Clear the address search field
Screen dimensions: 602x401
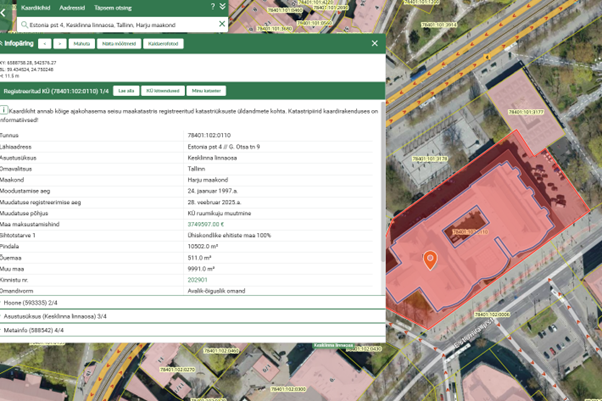pos(221,24)
